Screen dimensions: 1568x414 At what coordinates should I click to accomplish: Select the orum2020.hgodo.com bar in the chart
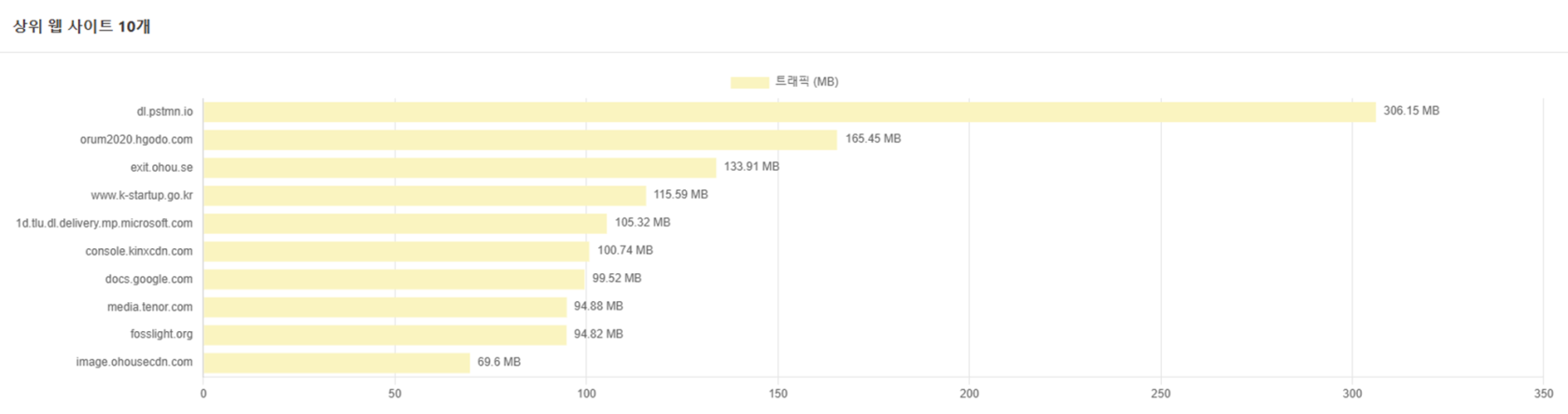(520, 140)
